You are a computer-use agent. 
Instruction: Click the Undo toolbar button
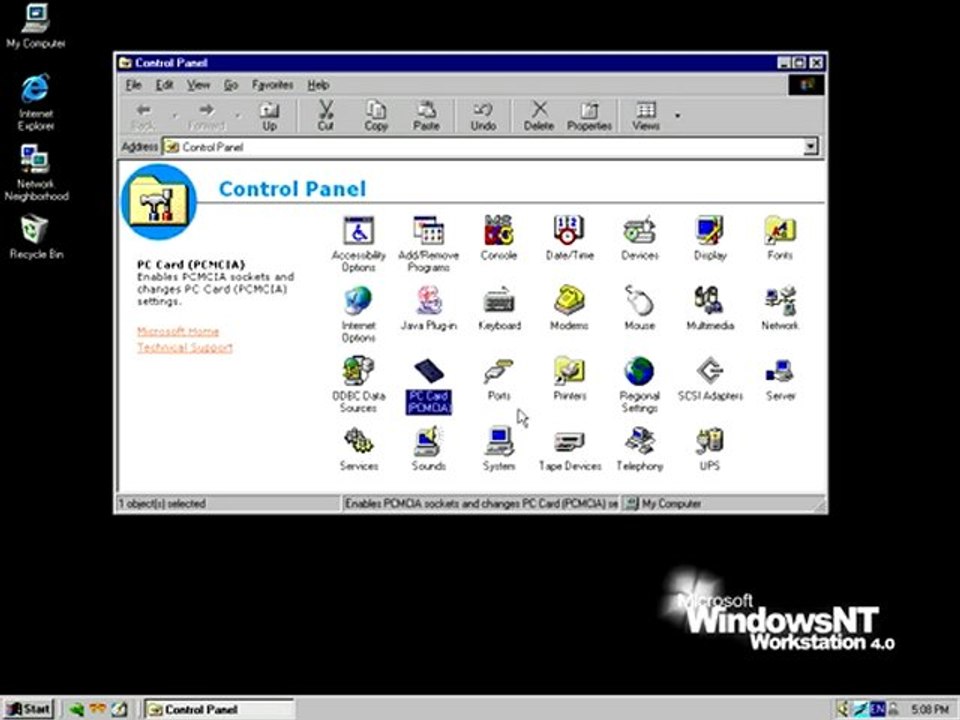483,116
